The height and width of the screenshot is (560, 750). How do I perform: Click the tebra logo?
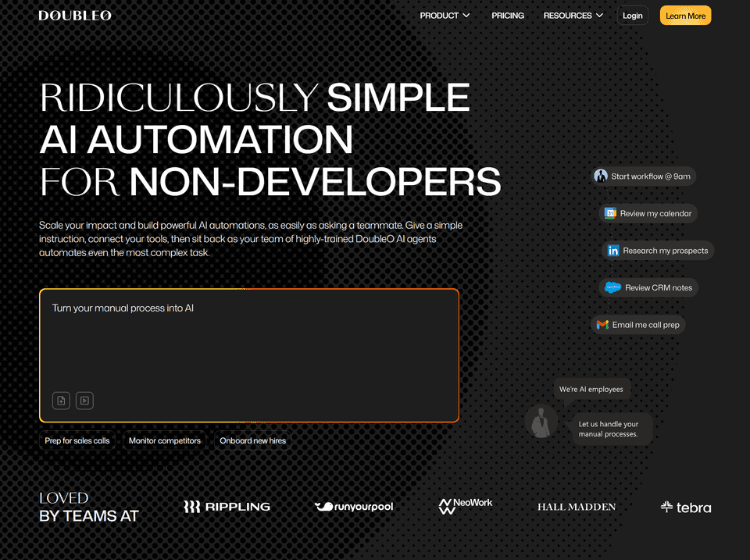point(686,507)
